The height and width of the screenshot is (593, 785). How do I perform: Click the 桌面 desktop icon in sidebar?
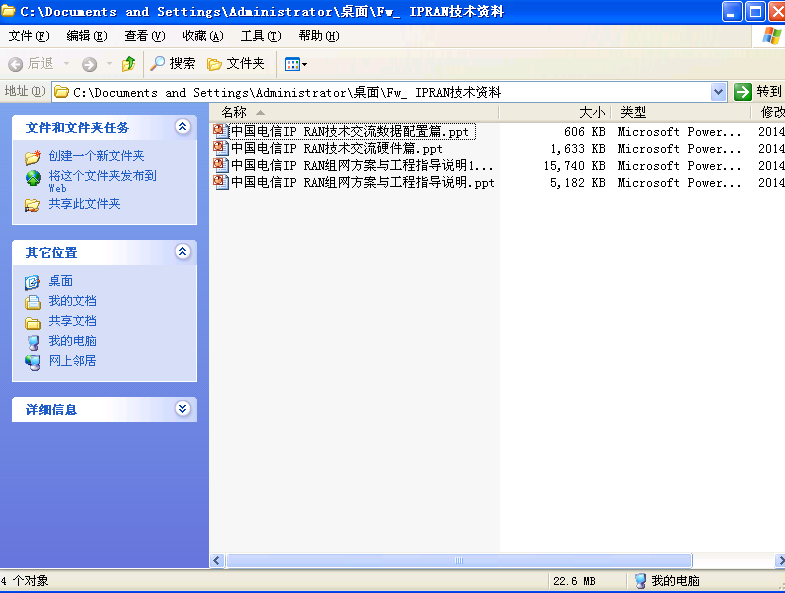point(33,282)
